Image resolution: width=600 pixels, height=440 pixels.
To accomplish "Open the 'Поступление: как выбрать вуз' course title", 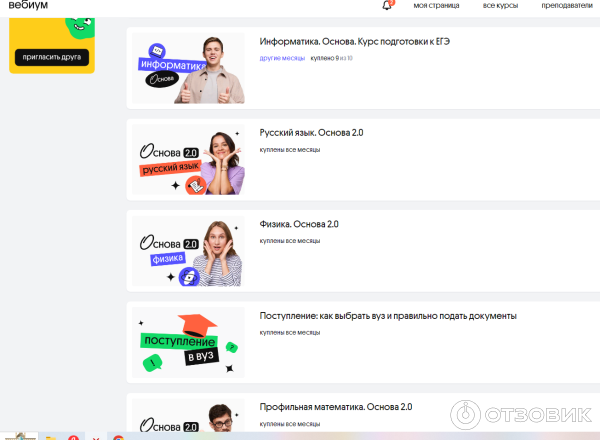I will click(x=388, y=316).
